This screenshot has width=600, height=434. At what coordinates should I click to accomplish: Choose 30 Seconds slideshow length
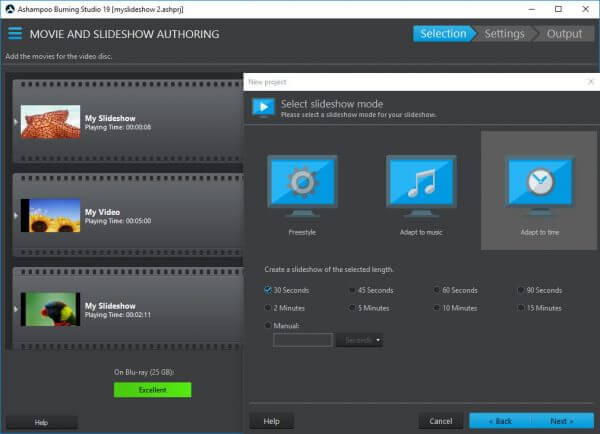pos(267,290)
